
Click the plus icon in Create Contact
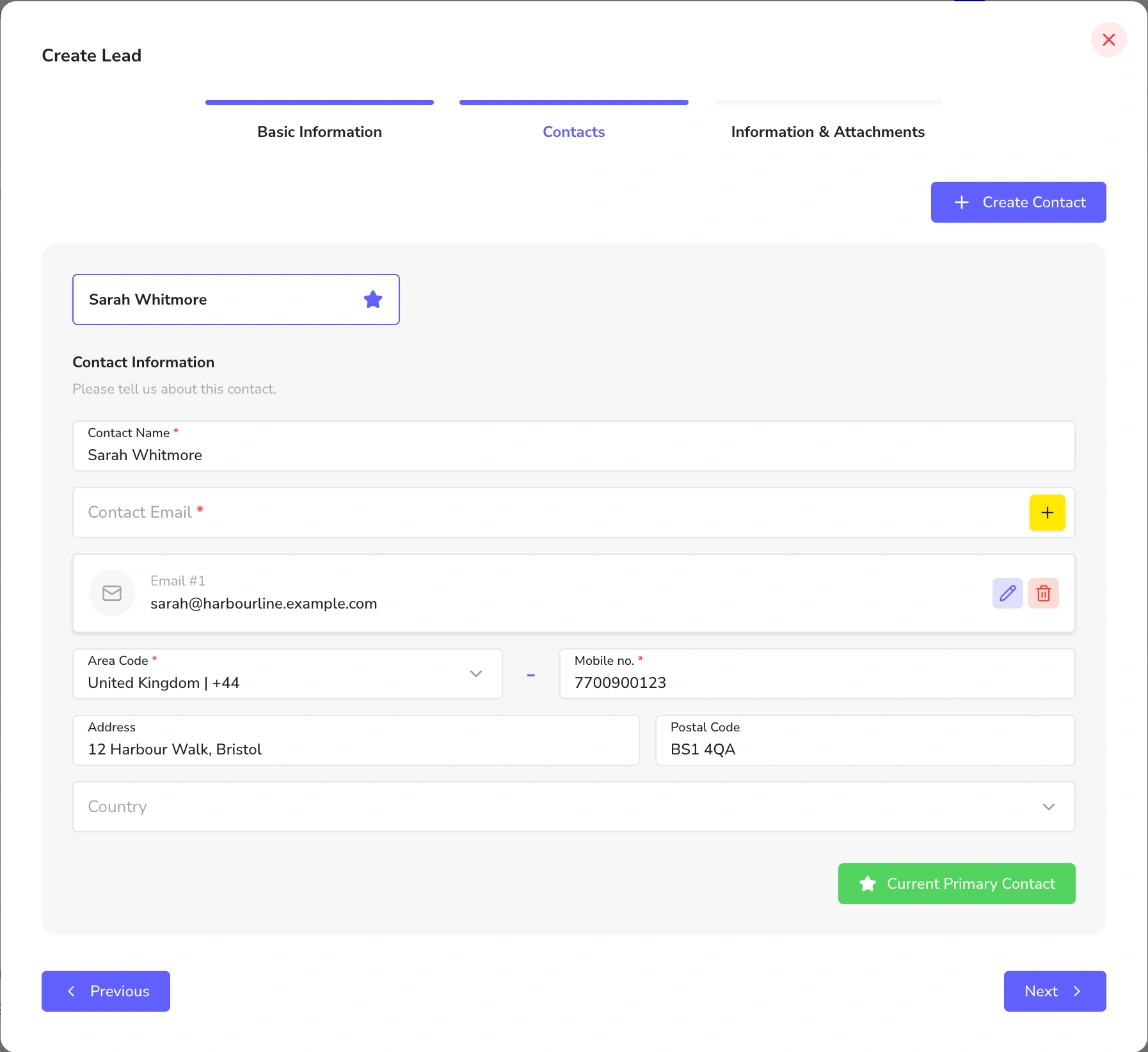[961, 202]
